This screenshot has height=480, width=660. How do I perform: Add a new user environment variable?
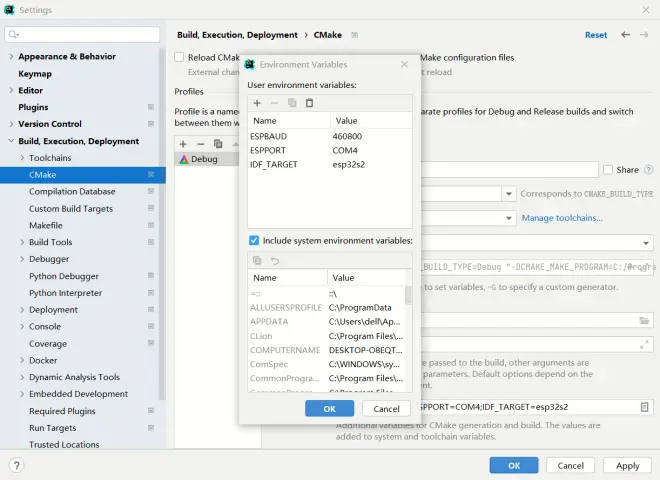point(257,103)
